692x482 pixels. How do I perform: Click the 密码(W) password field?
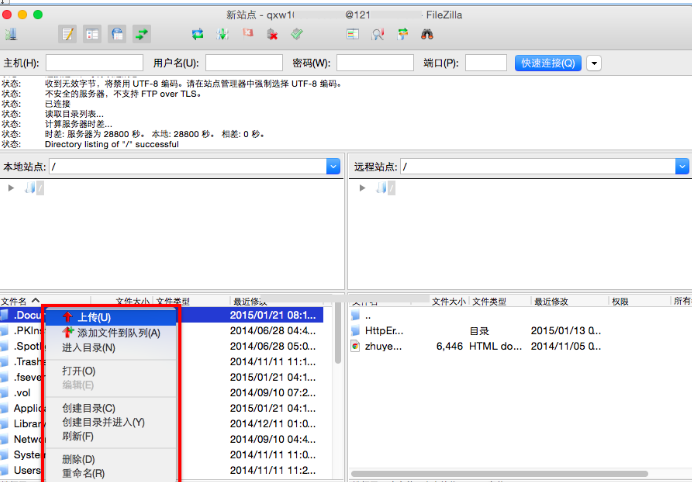[x=375, y=63]
